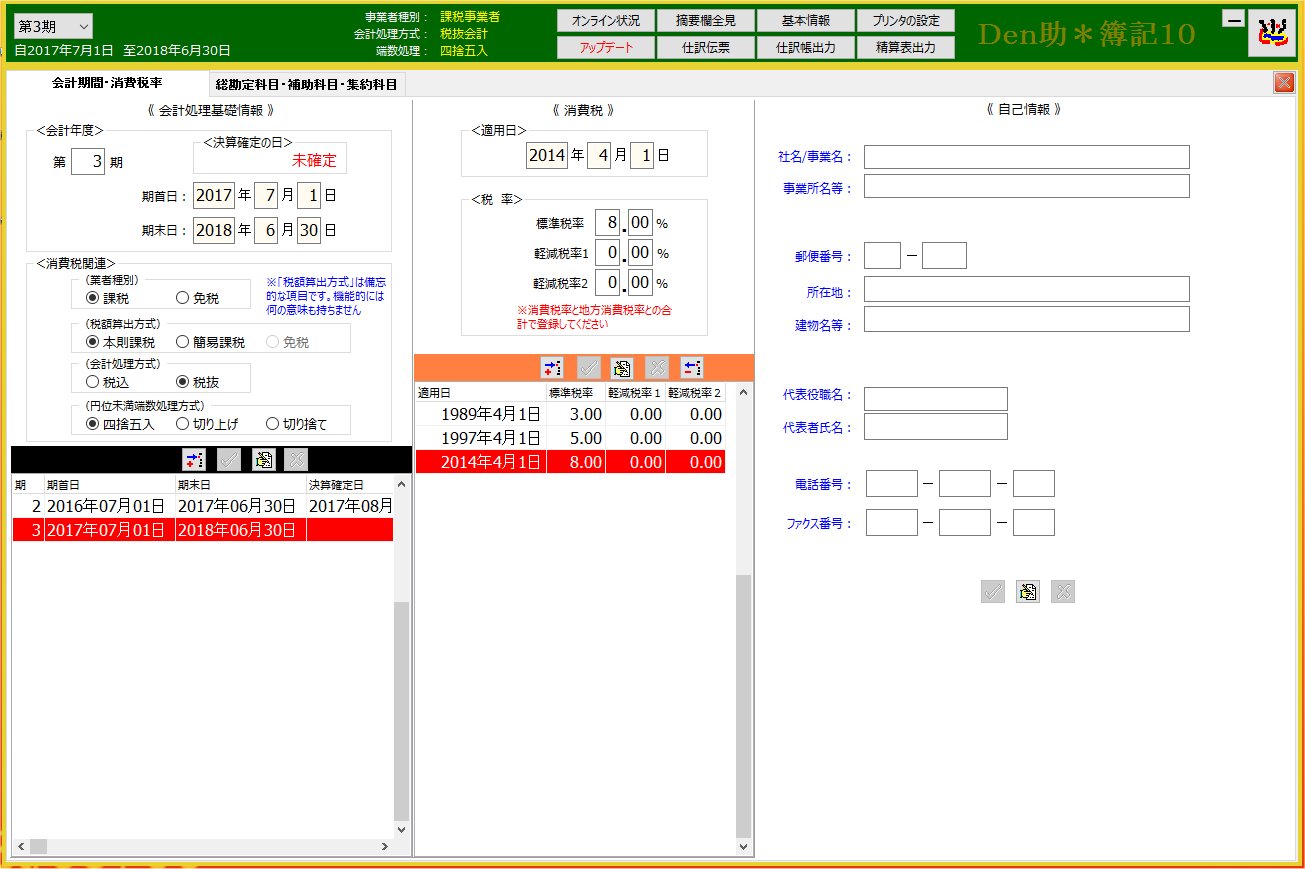Select the 会計期間・消費税率 tab
Image resolution: width=1305 pixels, height=869 pixels.
pyautogui.click(x=107, y=84)
